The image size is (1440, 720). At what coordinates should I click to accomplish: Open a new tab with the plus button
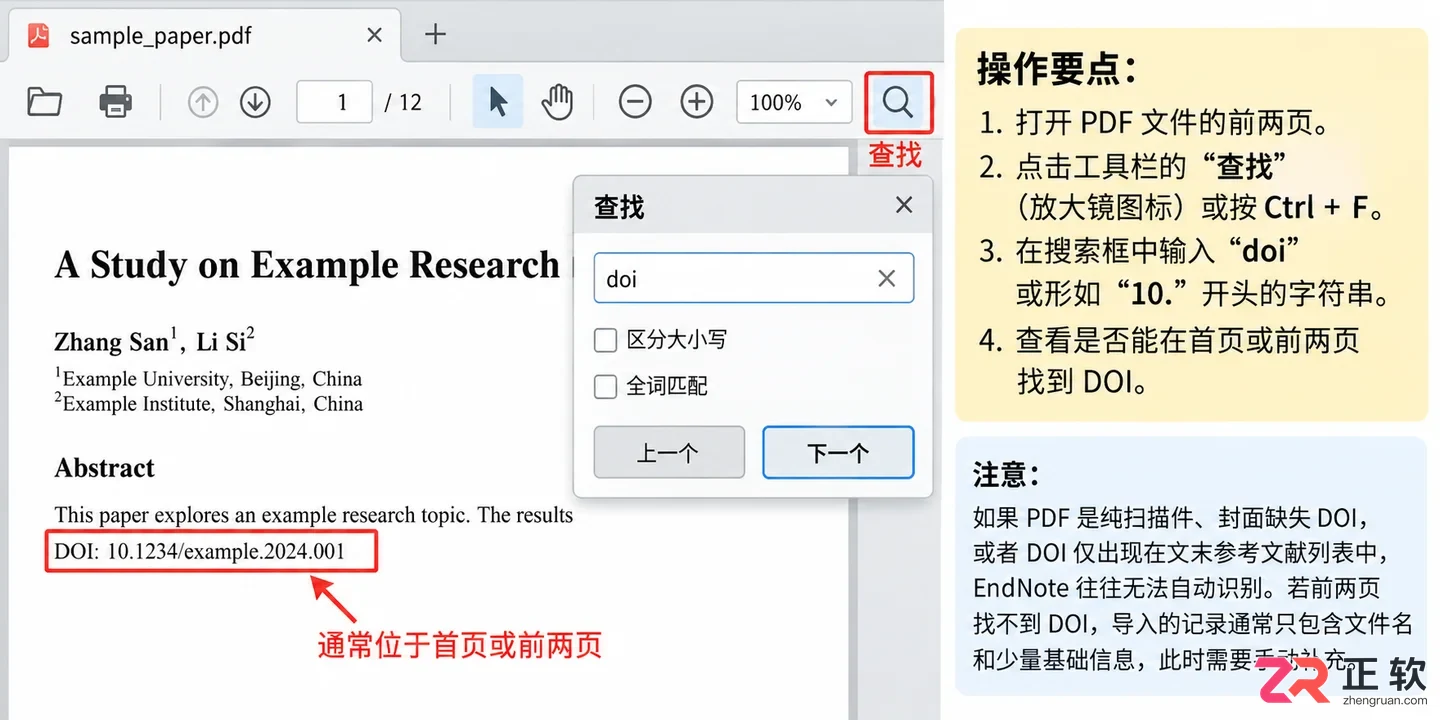pos(435,34)
